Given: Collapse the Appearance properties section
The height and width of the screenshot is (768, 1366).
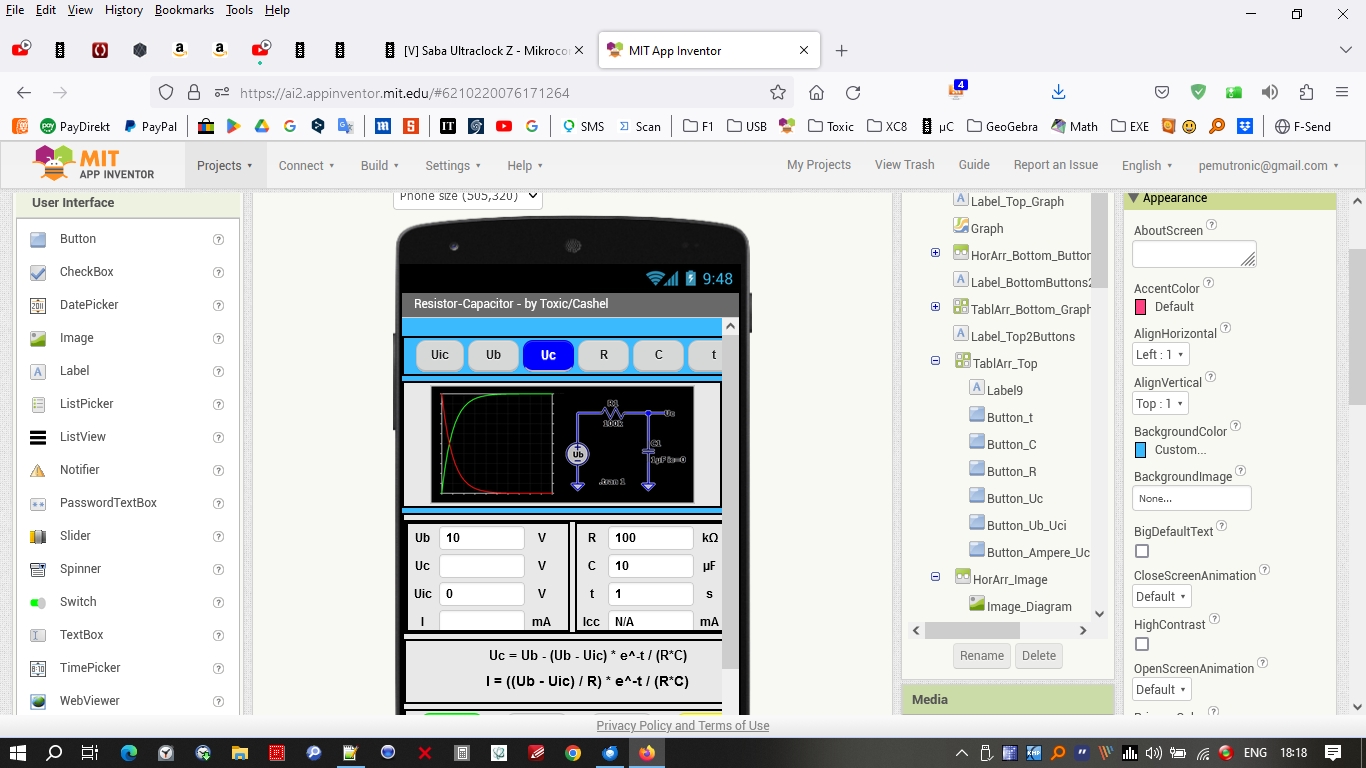Looking at the screenshot, I should tap(1133, 198).
